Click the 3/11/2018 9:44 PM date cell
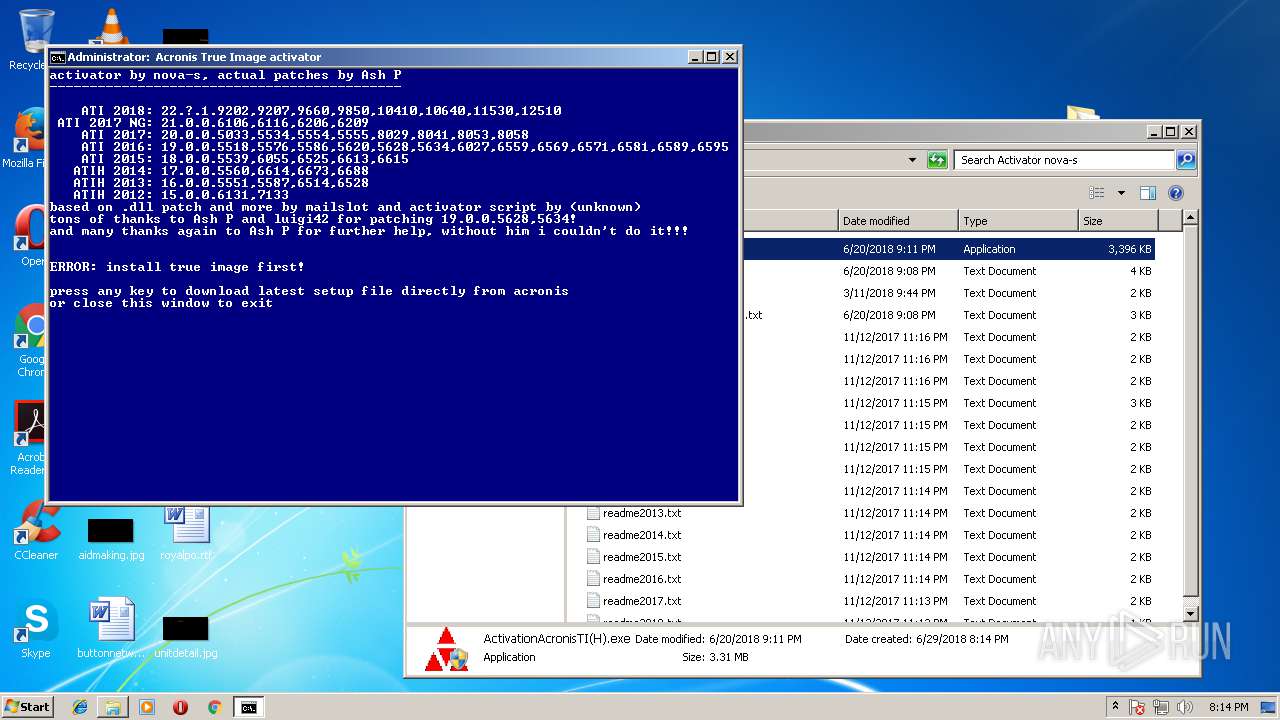 point(889,293)
